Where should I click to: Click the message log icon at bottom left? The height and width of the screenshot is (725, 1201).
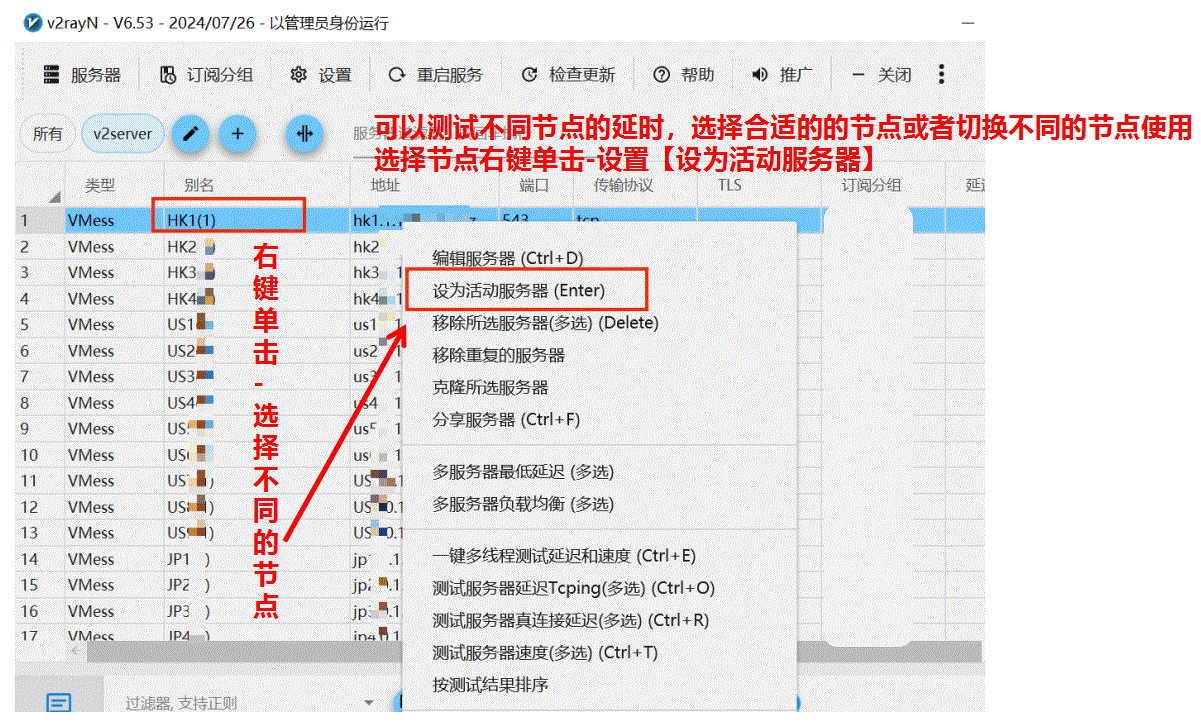point(59,703)
